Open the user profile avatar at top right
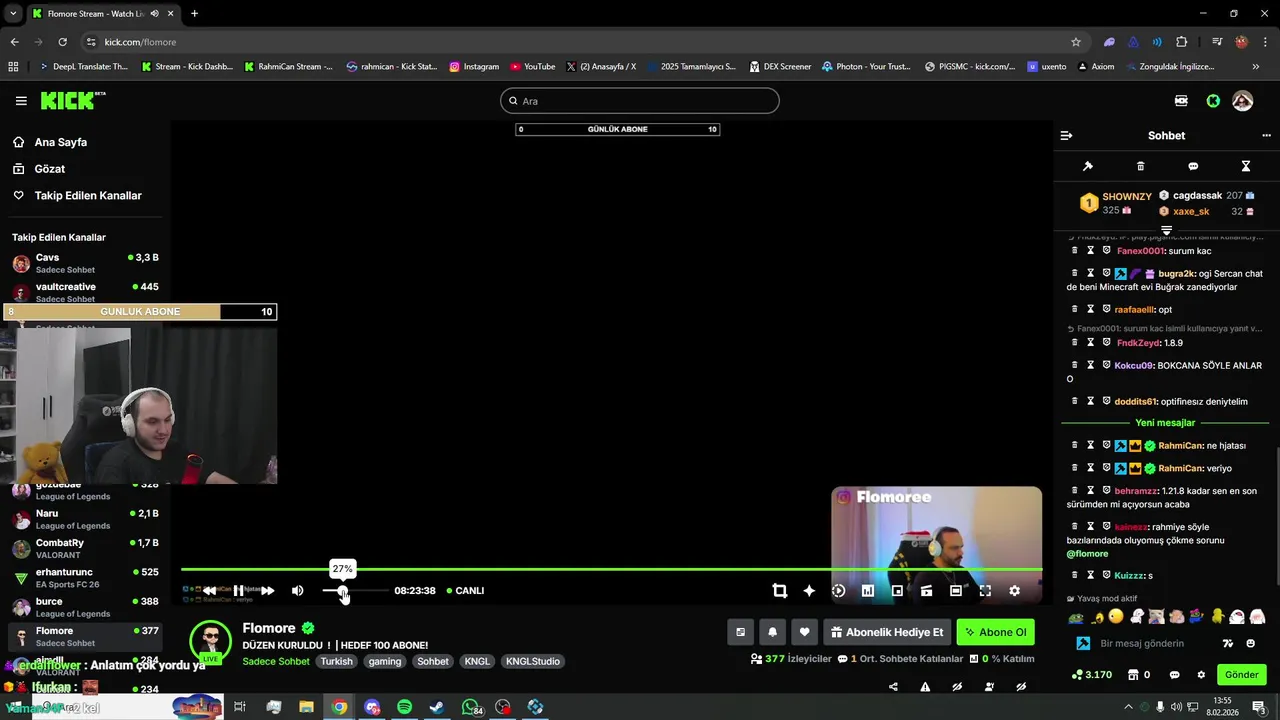Viewport: 1280px width, 720px height. point(1242,101)
